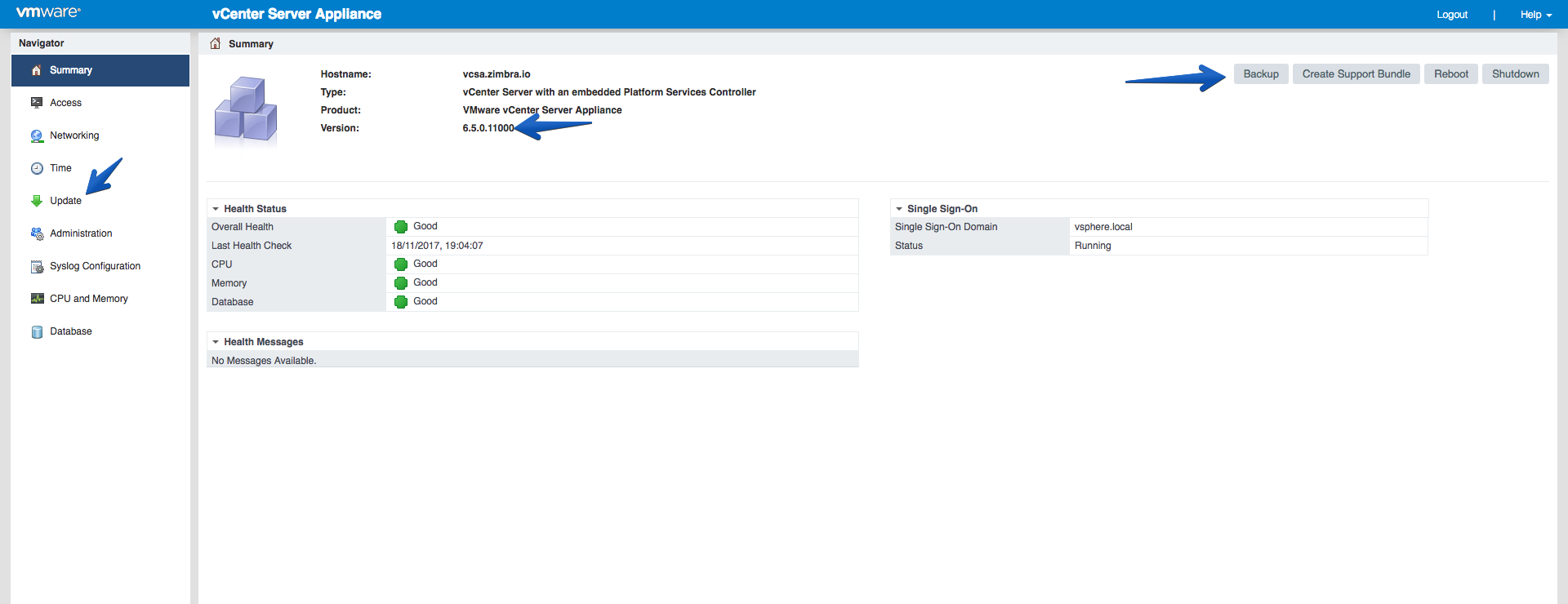1568x604 pixels.
Task: Click the green Update arrow icon
Action: click(x=37, y=201)
